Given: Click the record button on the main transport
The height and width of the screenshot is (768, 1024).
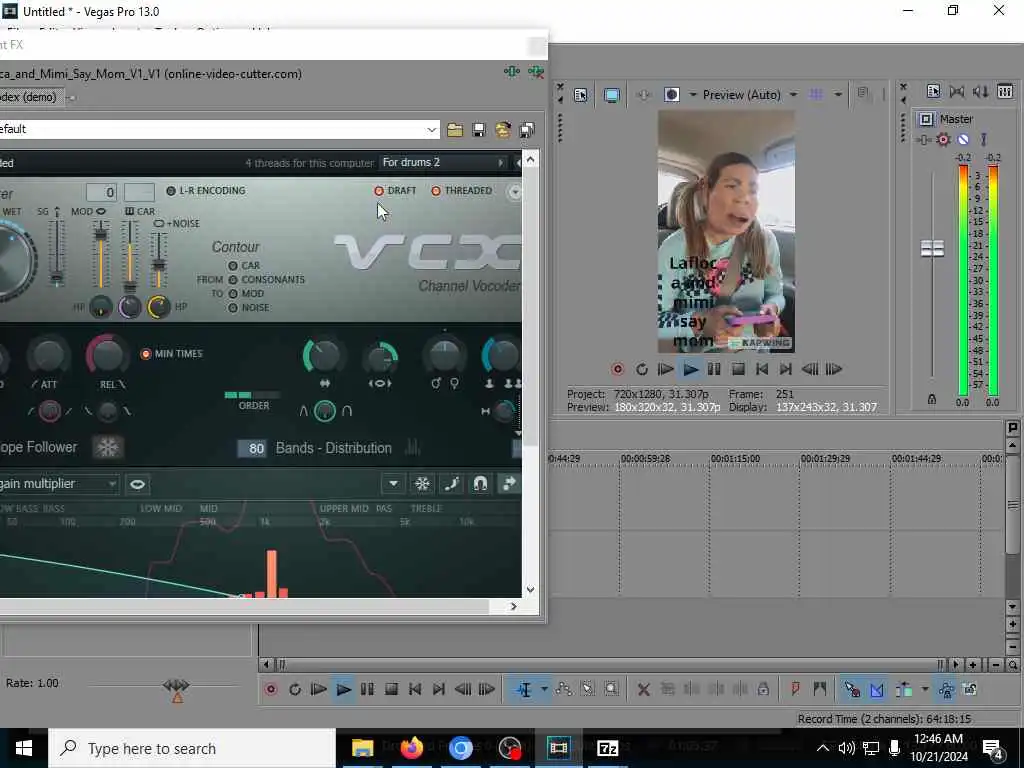Looking at the screenshot, I should pos(271,690).
